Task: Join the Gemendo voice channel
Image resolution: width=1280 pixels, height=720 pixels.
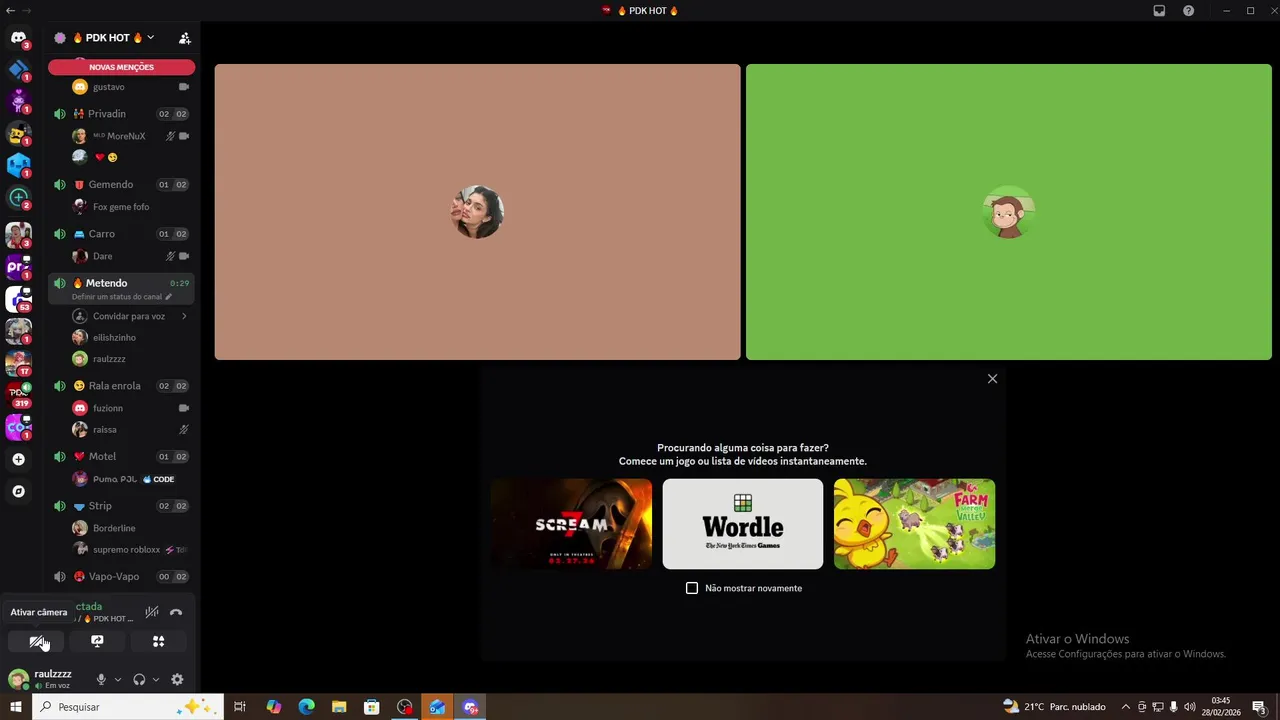Action: pyautogui.click(x=121, y=184)
